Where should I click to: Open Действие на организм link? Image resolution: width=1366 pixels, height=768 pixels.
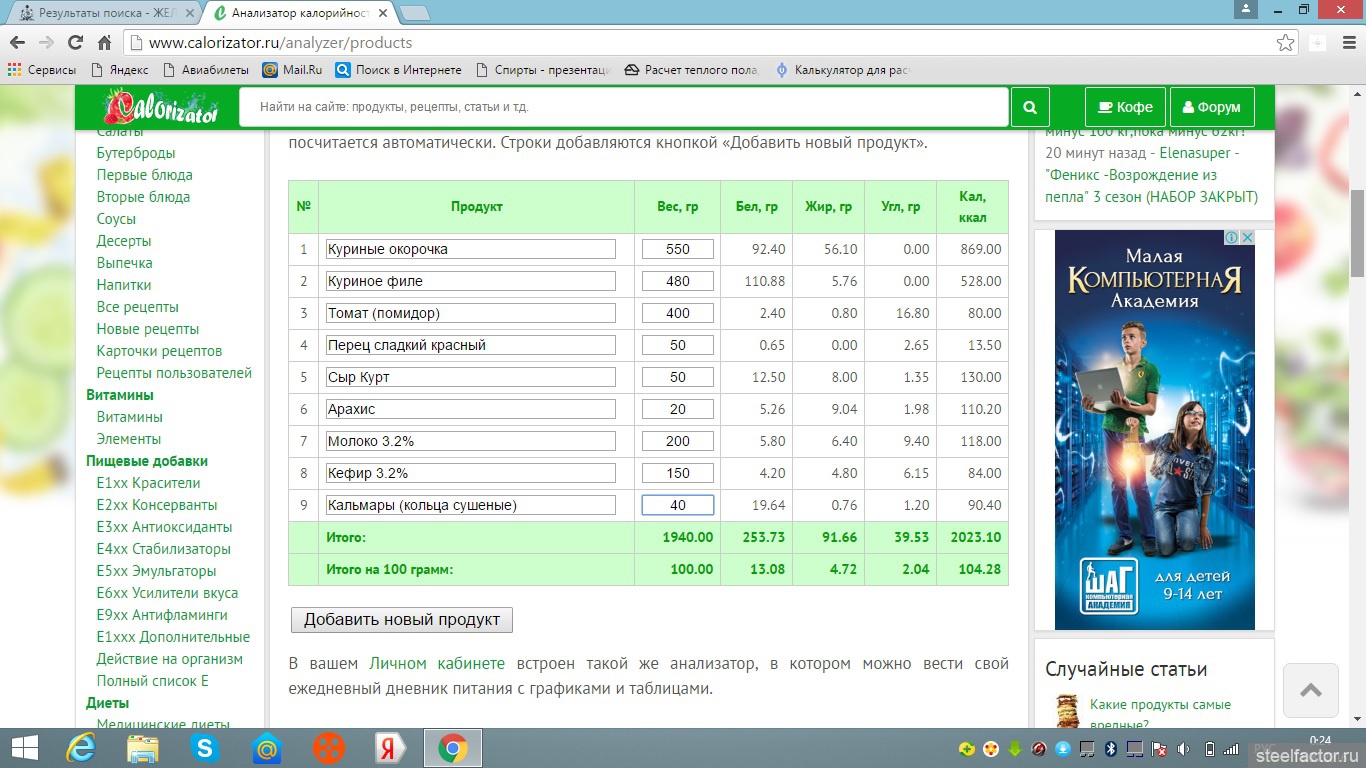coord(169,659)
